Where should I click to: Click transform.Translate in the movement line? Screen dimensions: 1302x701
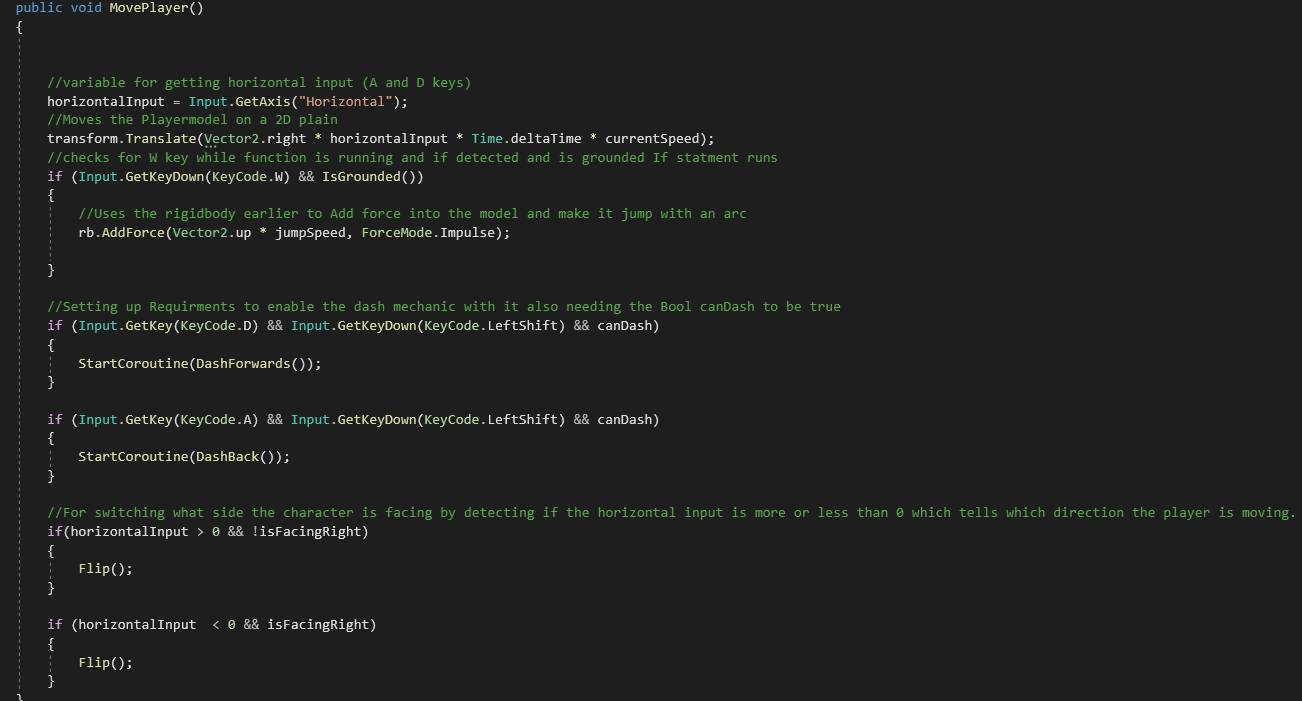[x=121, y=139]
